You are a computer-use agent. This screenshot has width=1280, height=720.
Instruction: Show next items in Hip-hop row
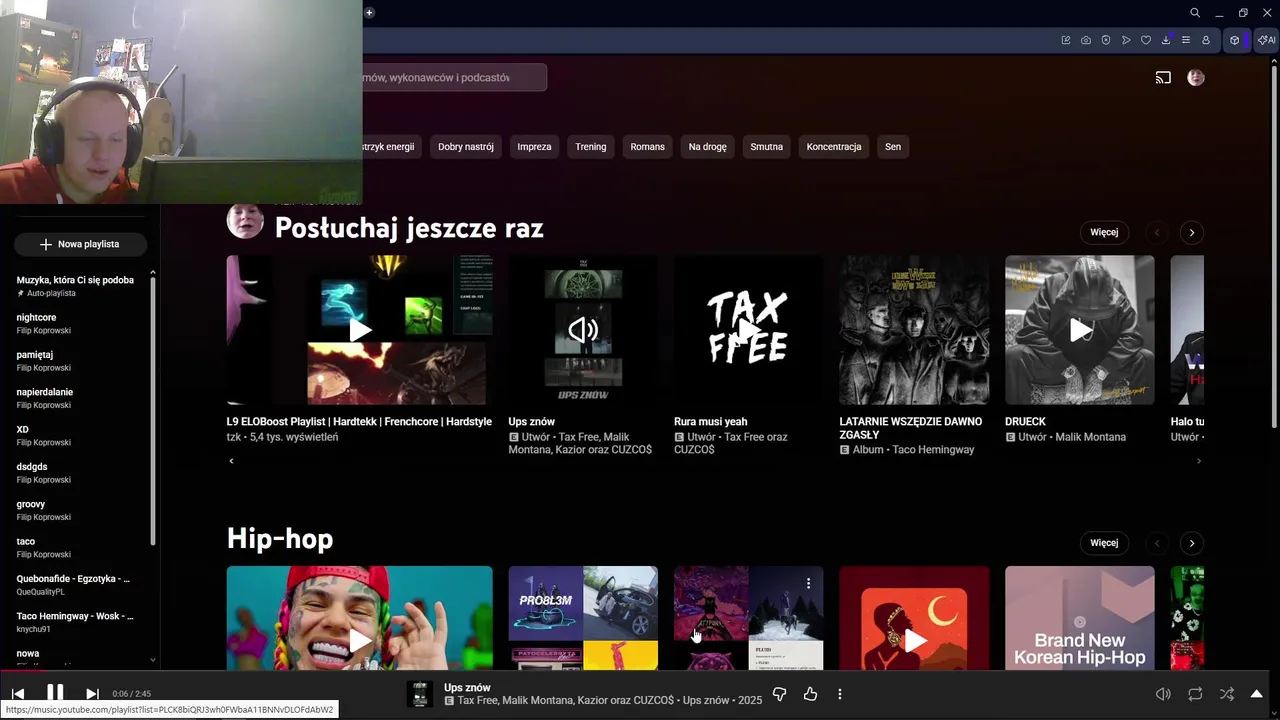click(x=1191, y=543)
